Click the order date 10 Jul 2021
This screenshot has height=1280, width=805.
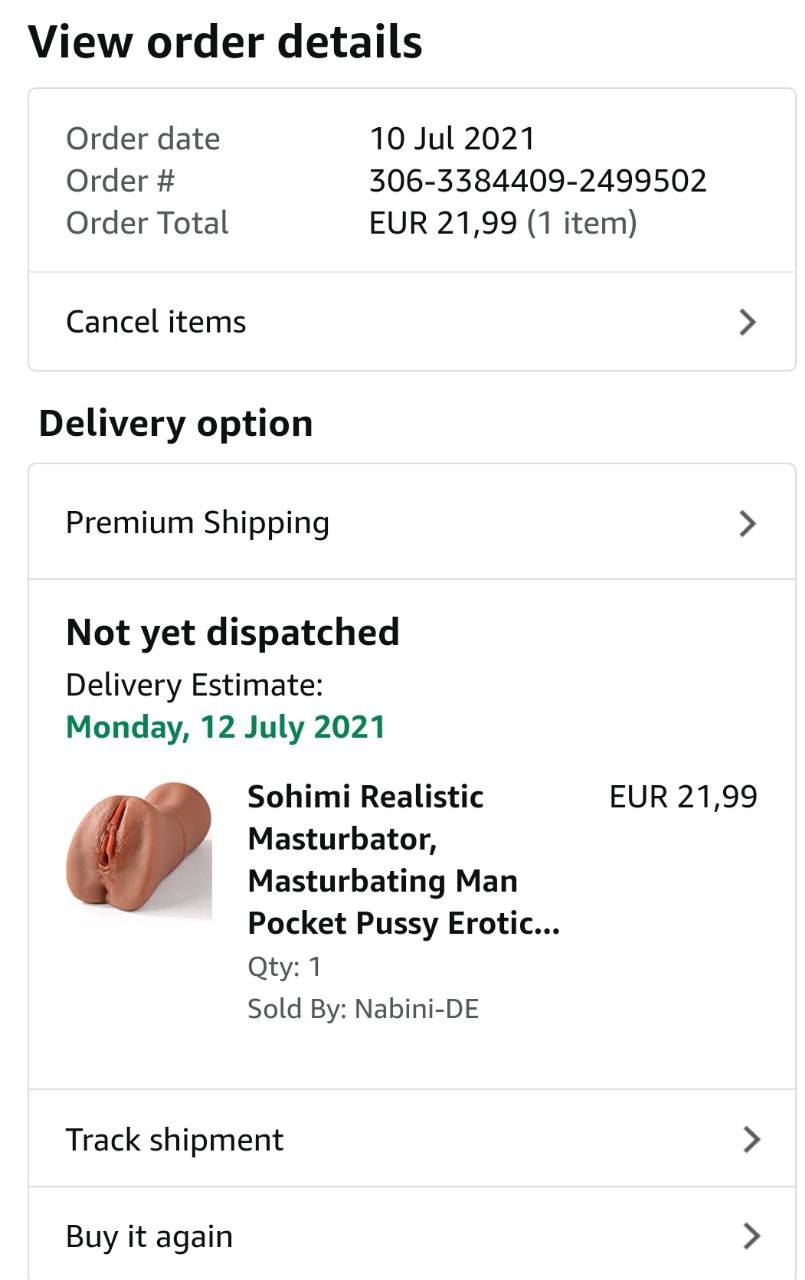[x=452, y=138]
